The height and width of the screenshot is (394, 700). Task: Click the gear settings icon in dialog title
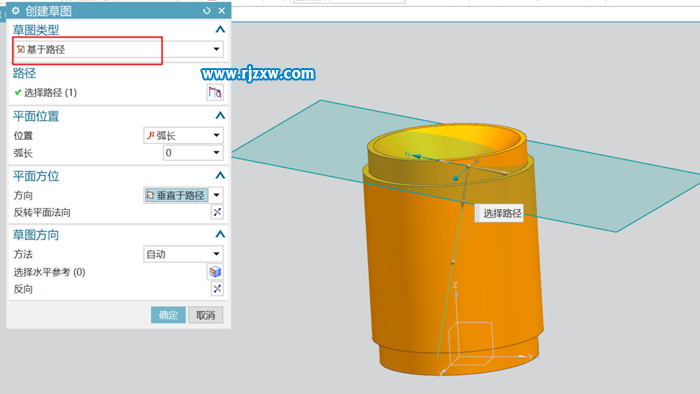pos(16,11)
